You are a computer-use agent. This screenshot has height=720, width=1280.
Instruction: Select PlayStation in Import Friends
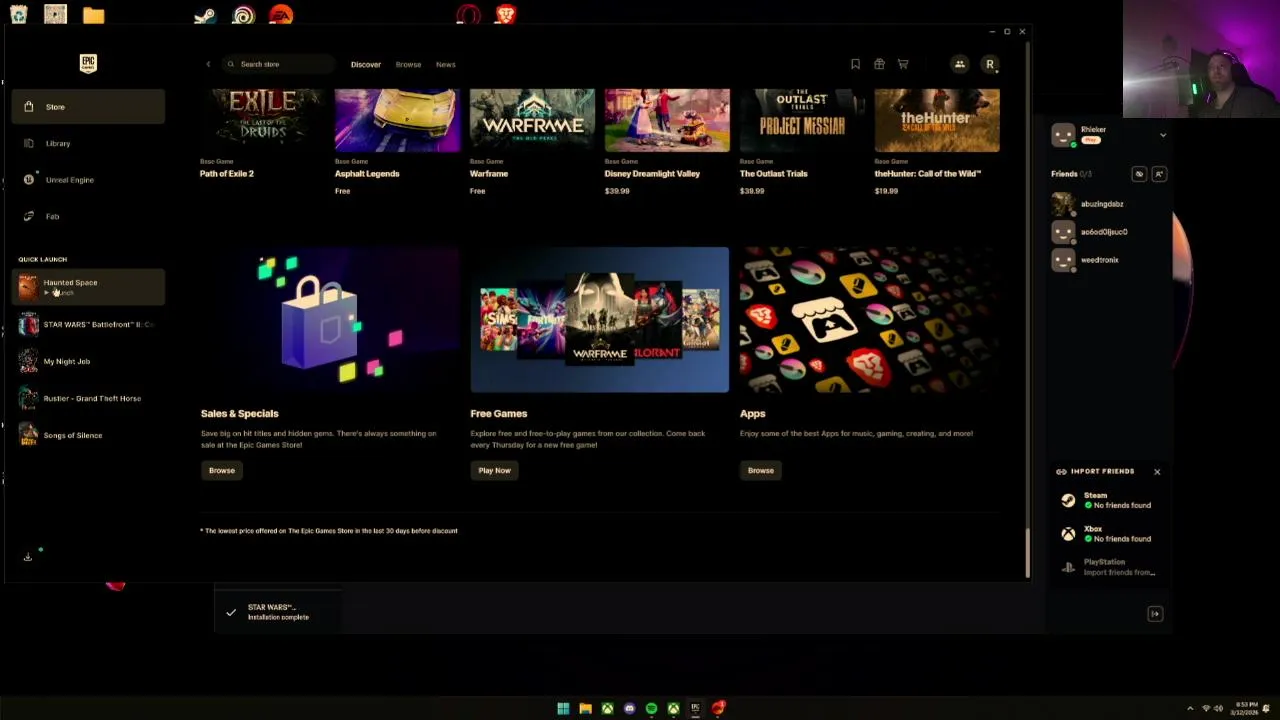tap(1107, 567)
